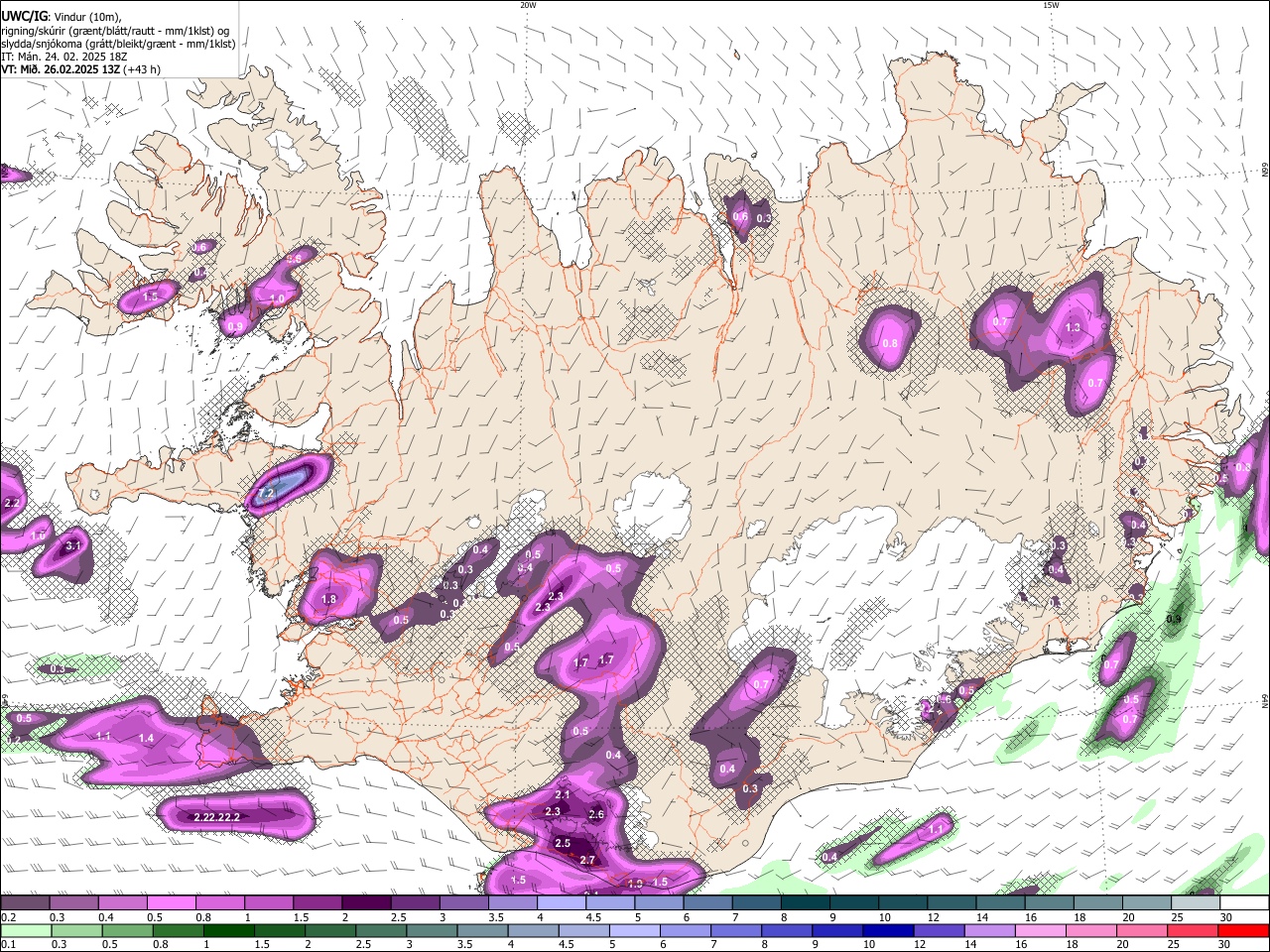Screen dimensions: 1270x952
Task: Click the UWC/IG title text
Action: [25, 15]
